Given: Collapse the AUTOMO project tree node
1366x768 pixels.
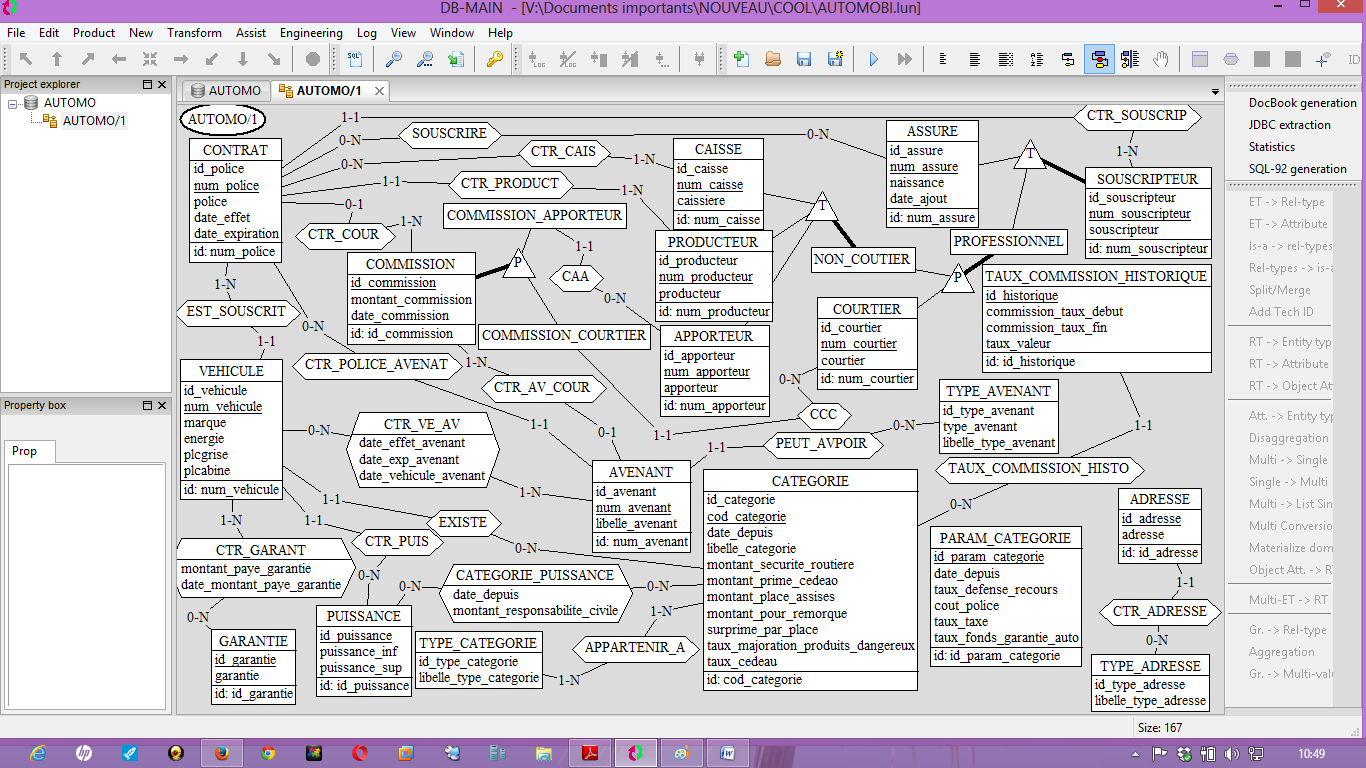Looking at the screenshot, I should pyautogui.click(x=13, y=103).
